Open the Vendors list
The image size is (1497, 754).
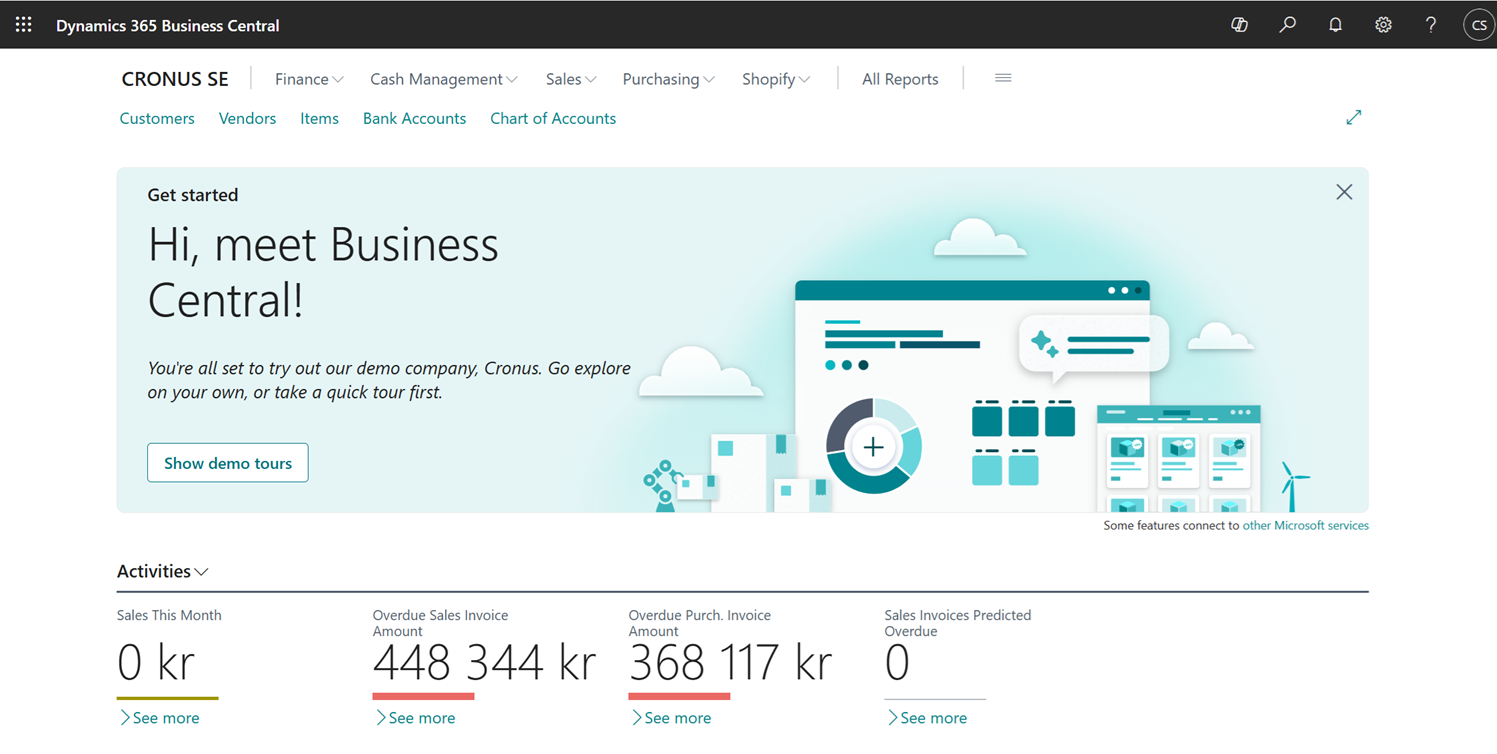coord(247,118)
